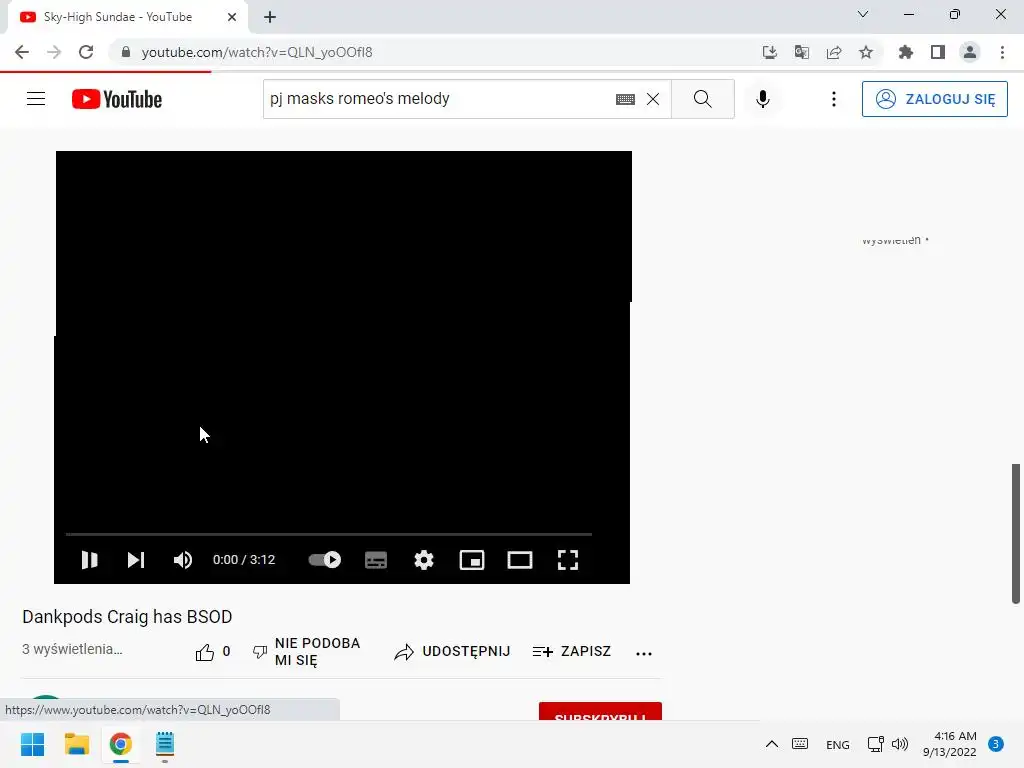Go forward in browser history
This screenshot has width=1024, height=768.
point(54,52)
